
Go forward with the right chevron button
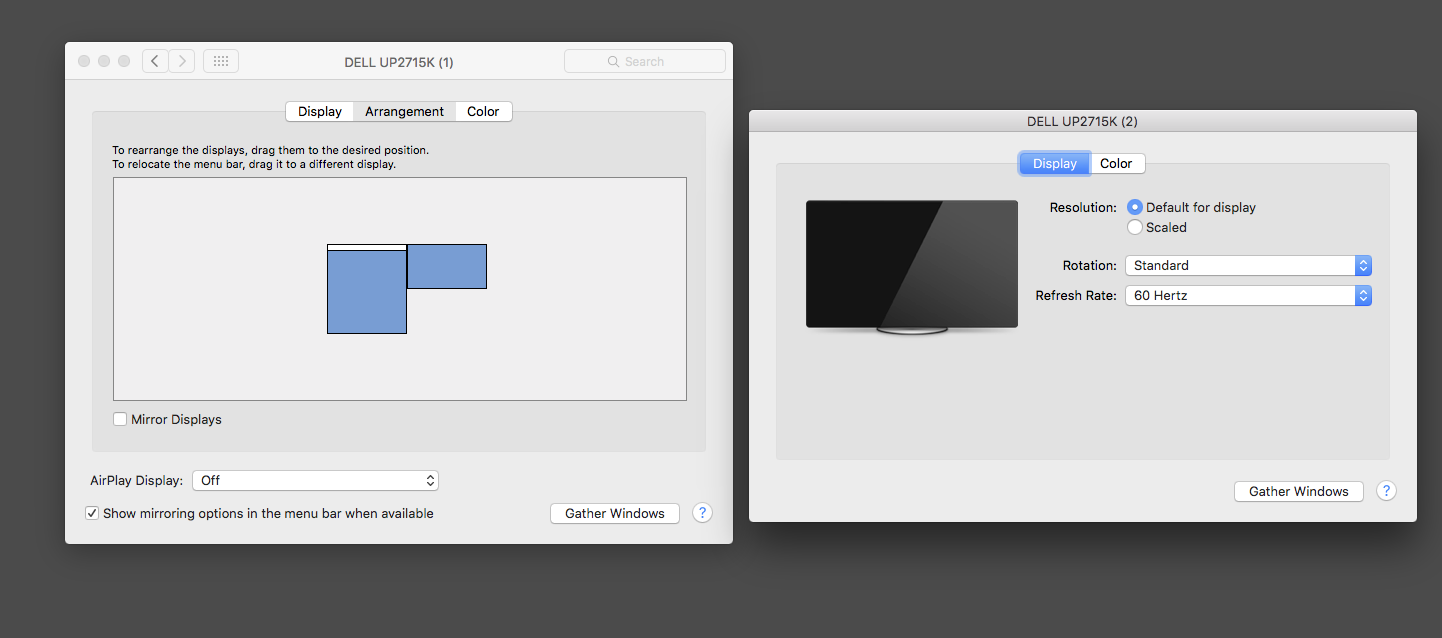point(181,61)
